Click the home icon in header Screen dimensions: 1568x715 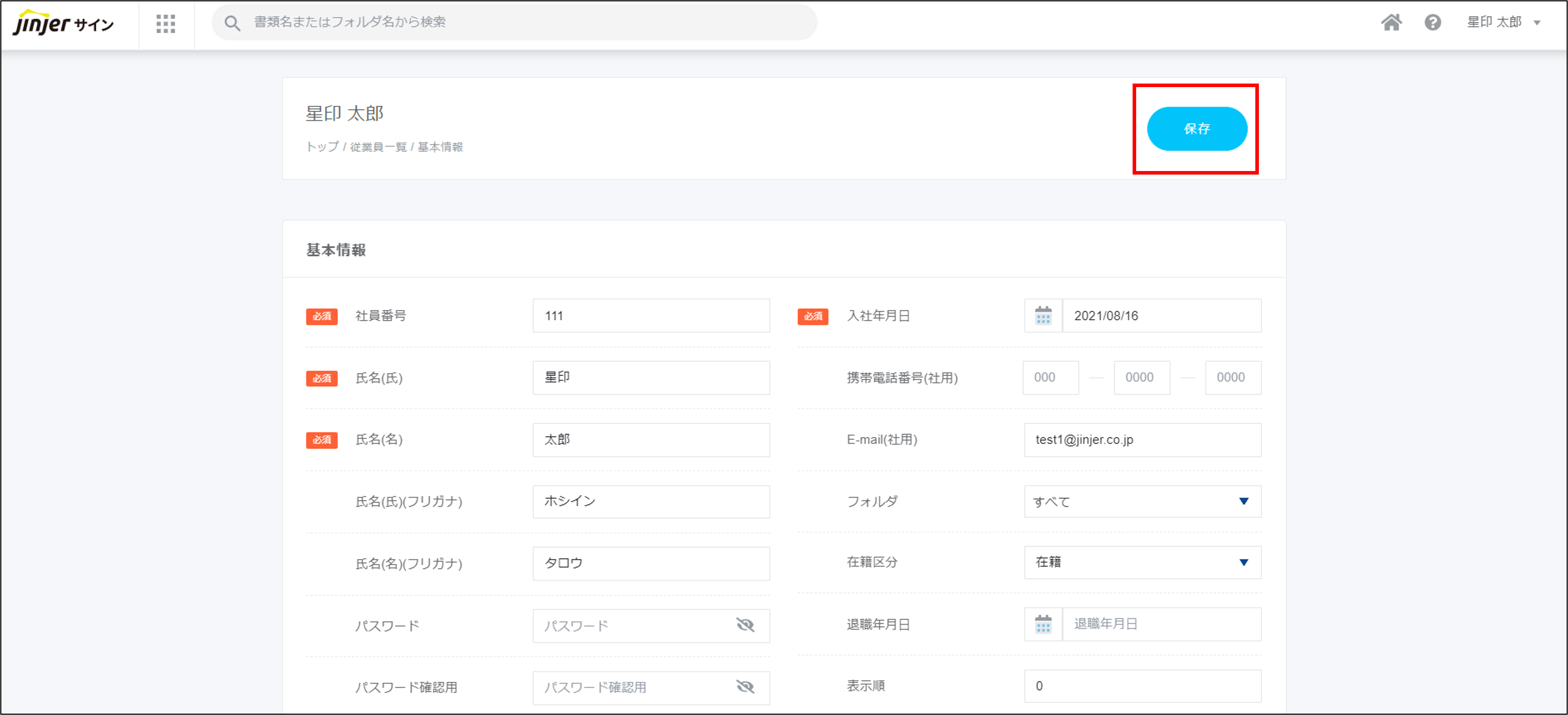coord(1391,22)
